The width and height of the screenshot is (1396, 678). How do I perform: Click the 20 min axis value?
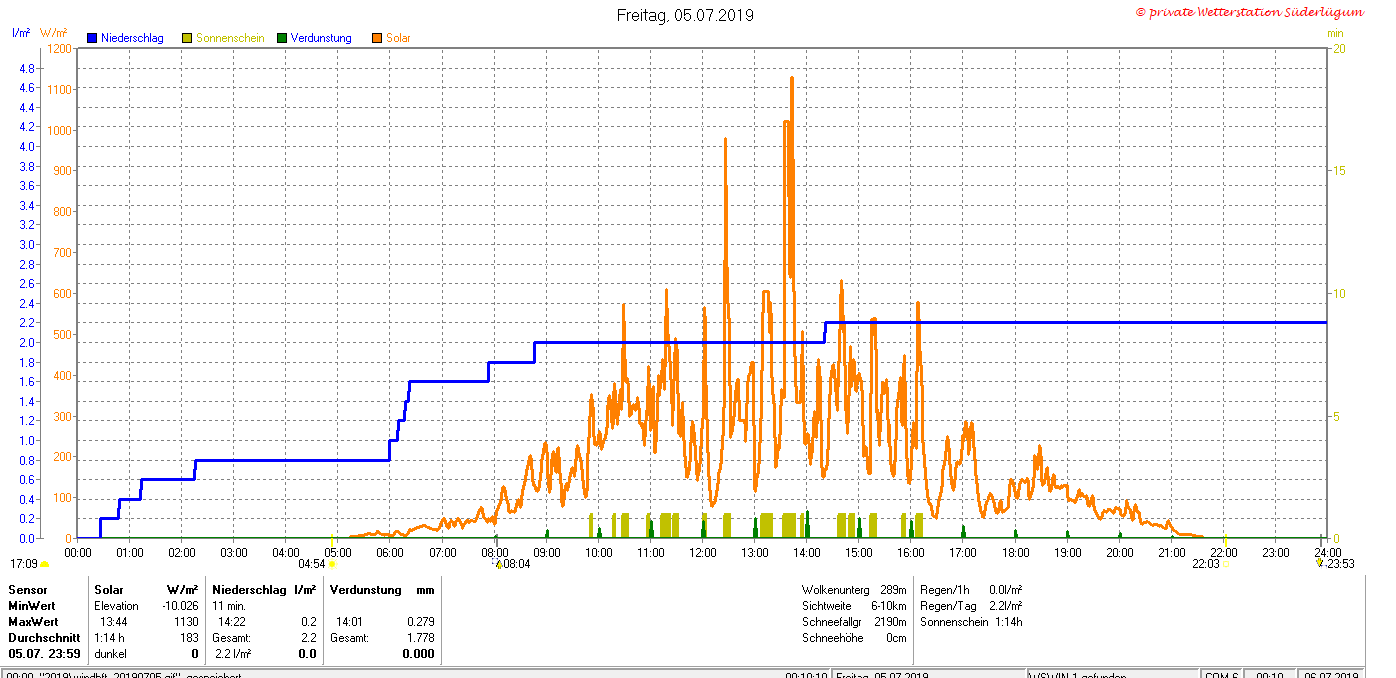(1338, 48)
